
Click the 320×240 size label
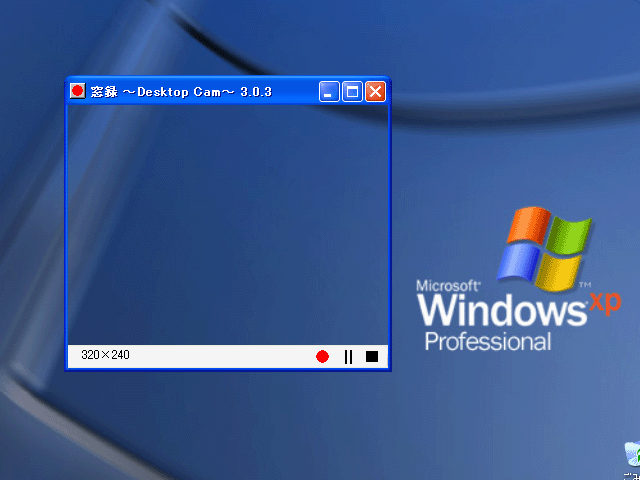point(105,355)
